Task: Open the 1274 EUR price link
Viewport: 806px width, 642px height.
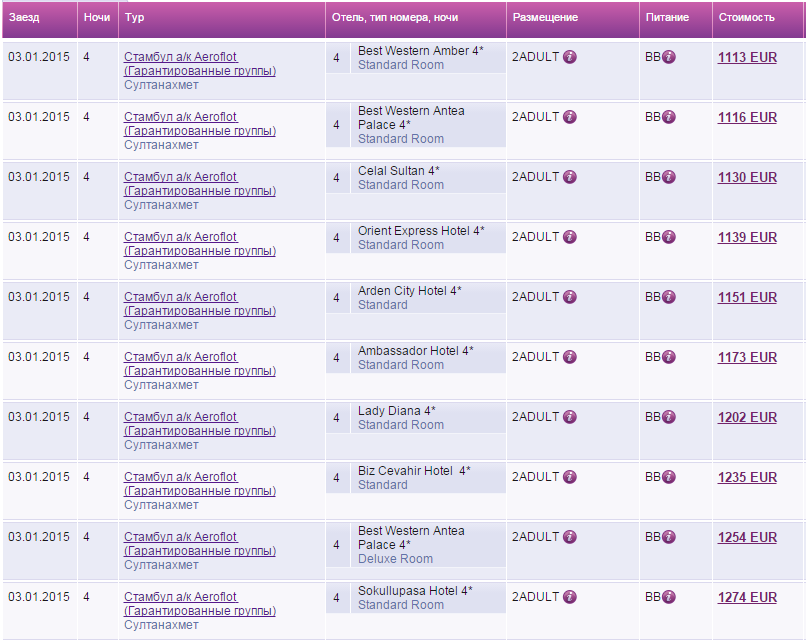Action: pyautogui.click(x=747, y=598)
